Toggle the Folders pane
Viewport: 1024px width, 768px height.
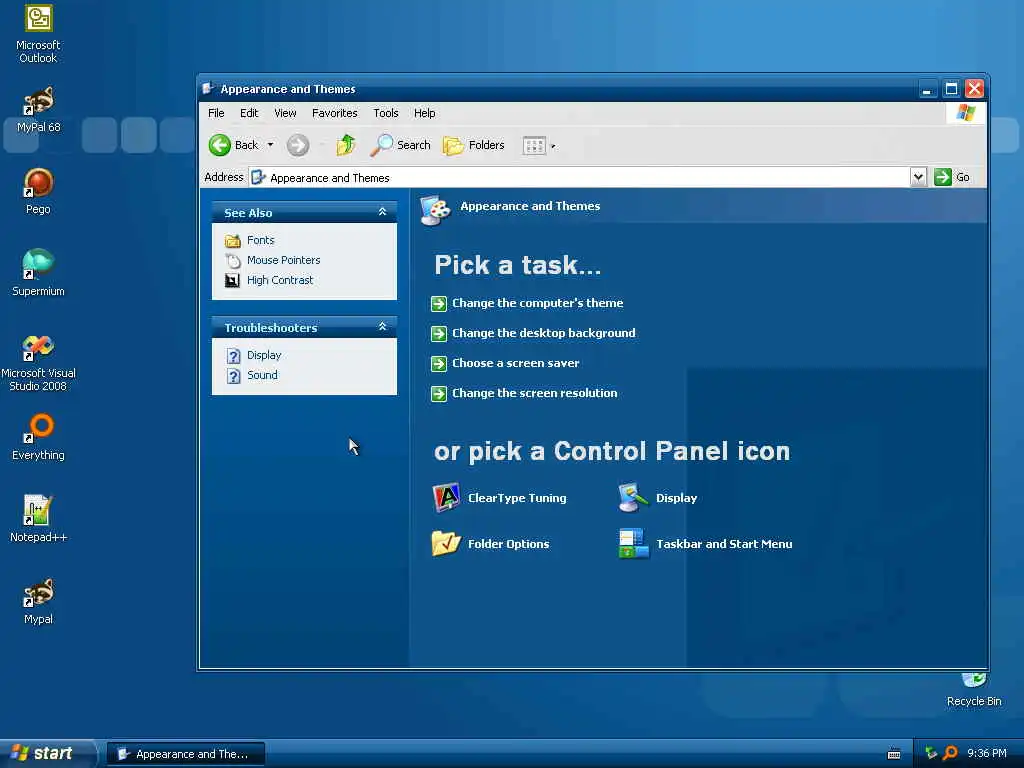tap(474, 145)
